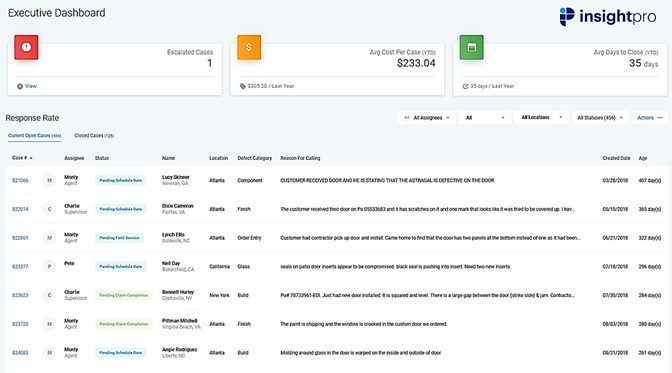The height and width of the screenshot is (373, 672).
Task: Click the refresh icon beside 35 days / Last Year
Action: 465,86
